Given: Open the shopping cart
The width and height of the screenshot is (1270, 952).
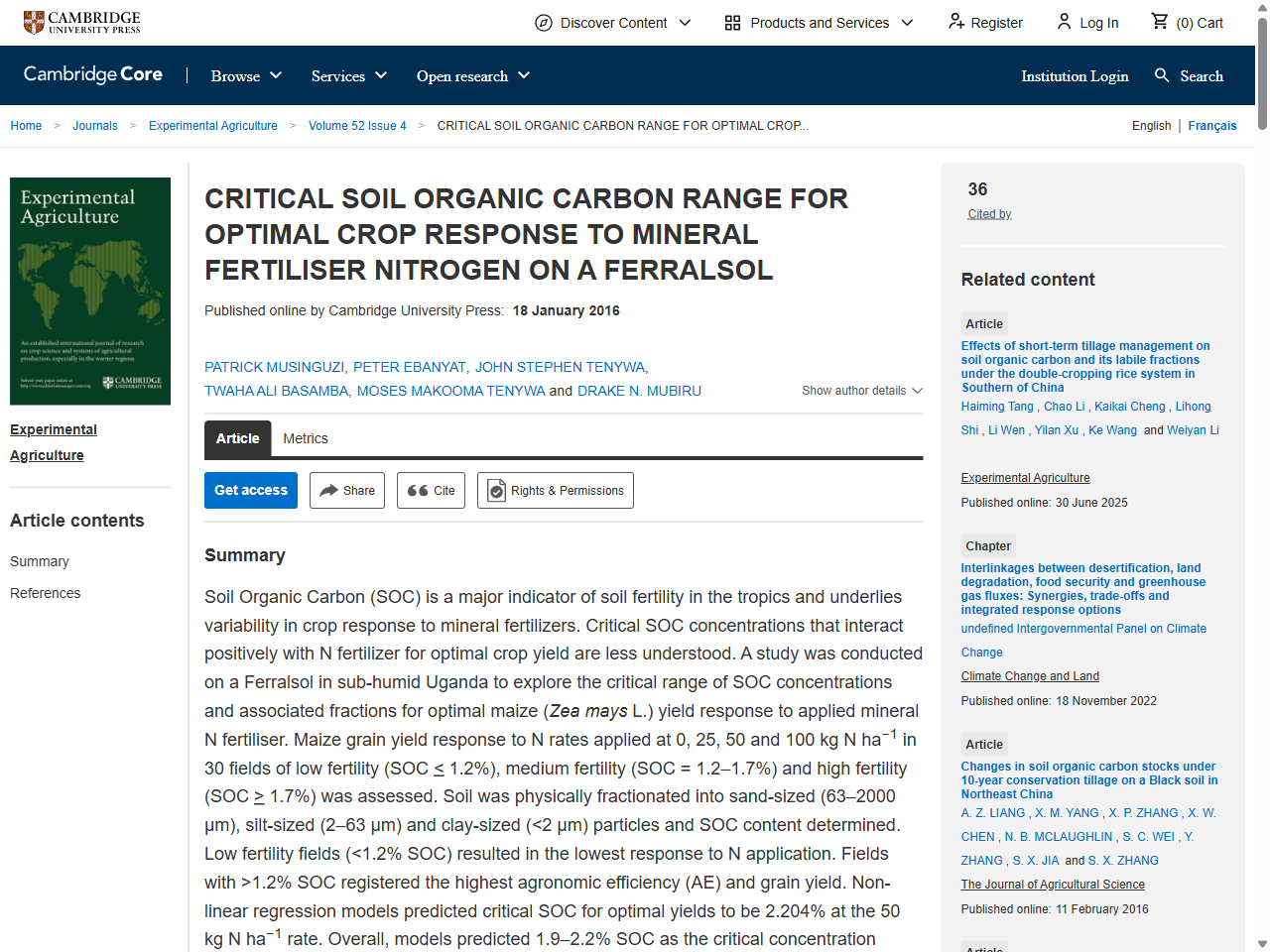Looking at the screenshot, I should [x=1160, y=22].
